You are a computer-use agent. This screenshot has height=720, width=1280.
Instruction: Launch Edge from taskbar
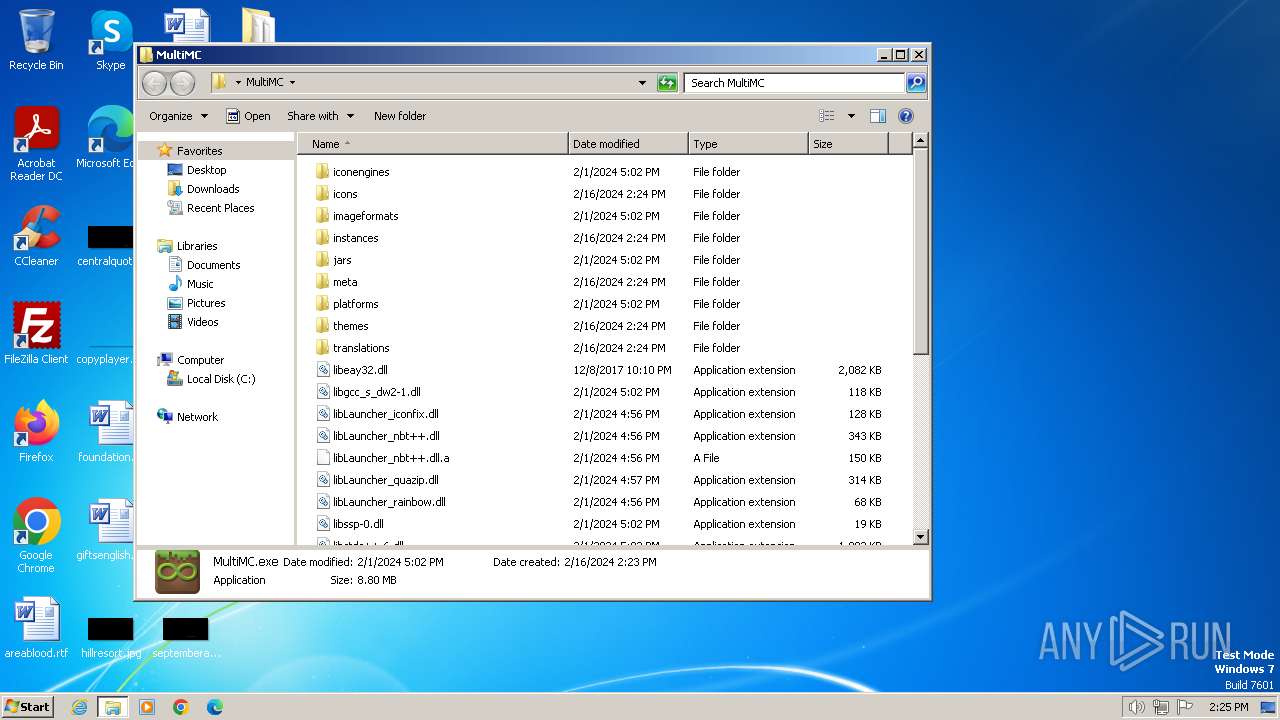[x=214, y=707]
